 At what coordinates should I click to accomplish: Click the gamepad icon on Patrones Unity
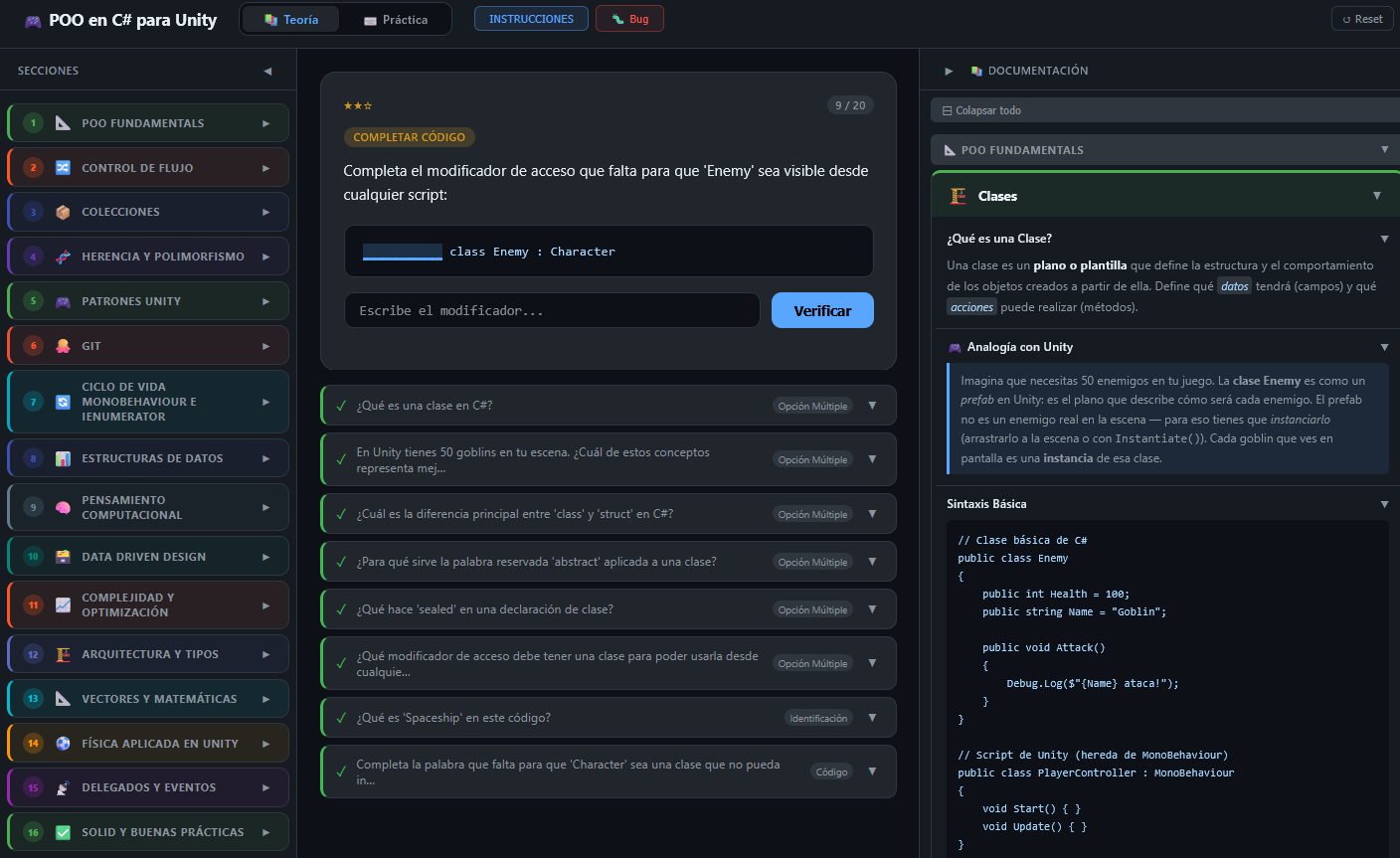(63, 300)
